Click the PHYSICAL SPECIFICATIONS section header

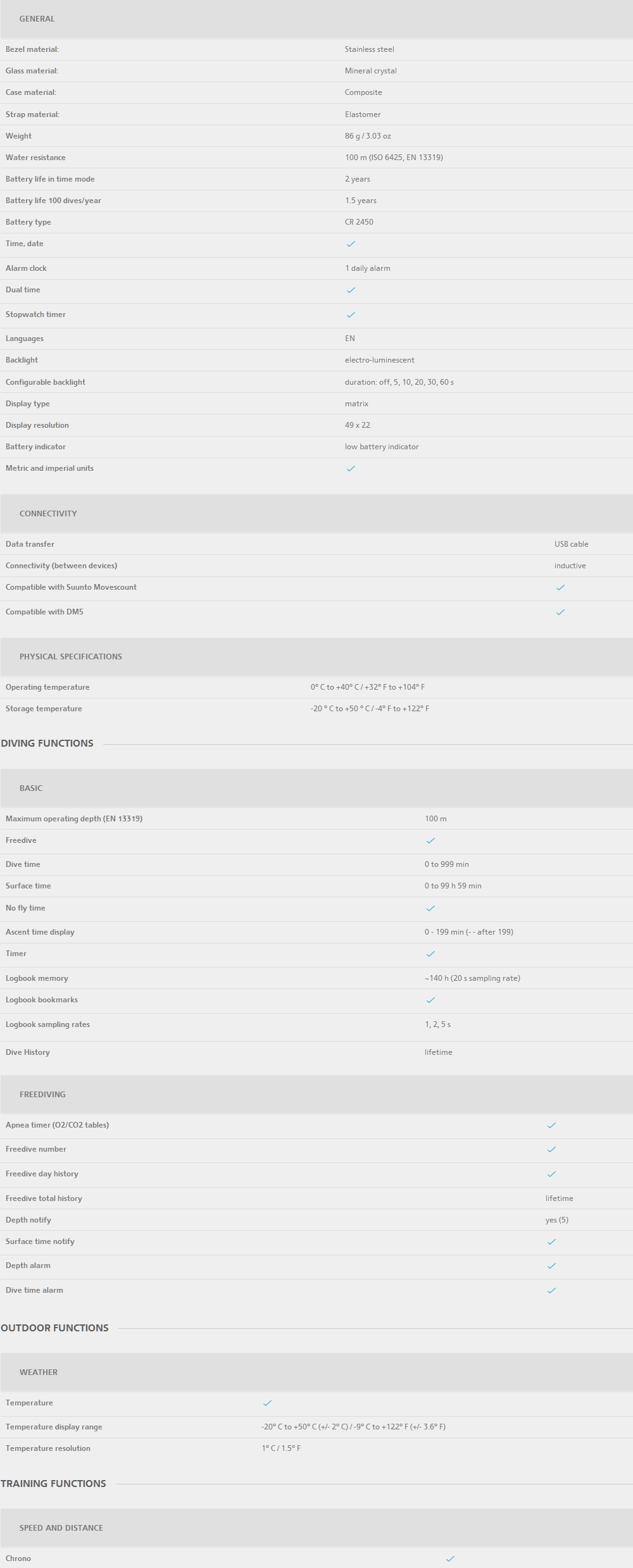click(x=316, y=656)
